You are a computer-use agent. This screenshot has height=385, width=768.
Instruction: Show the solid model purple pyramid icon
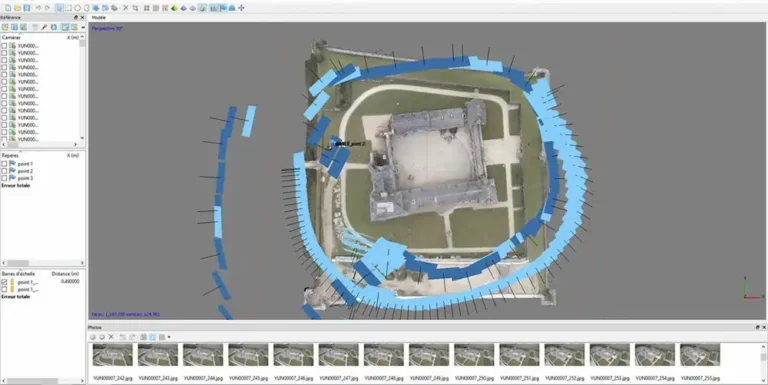184,8
